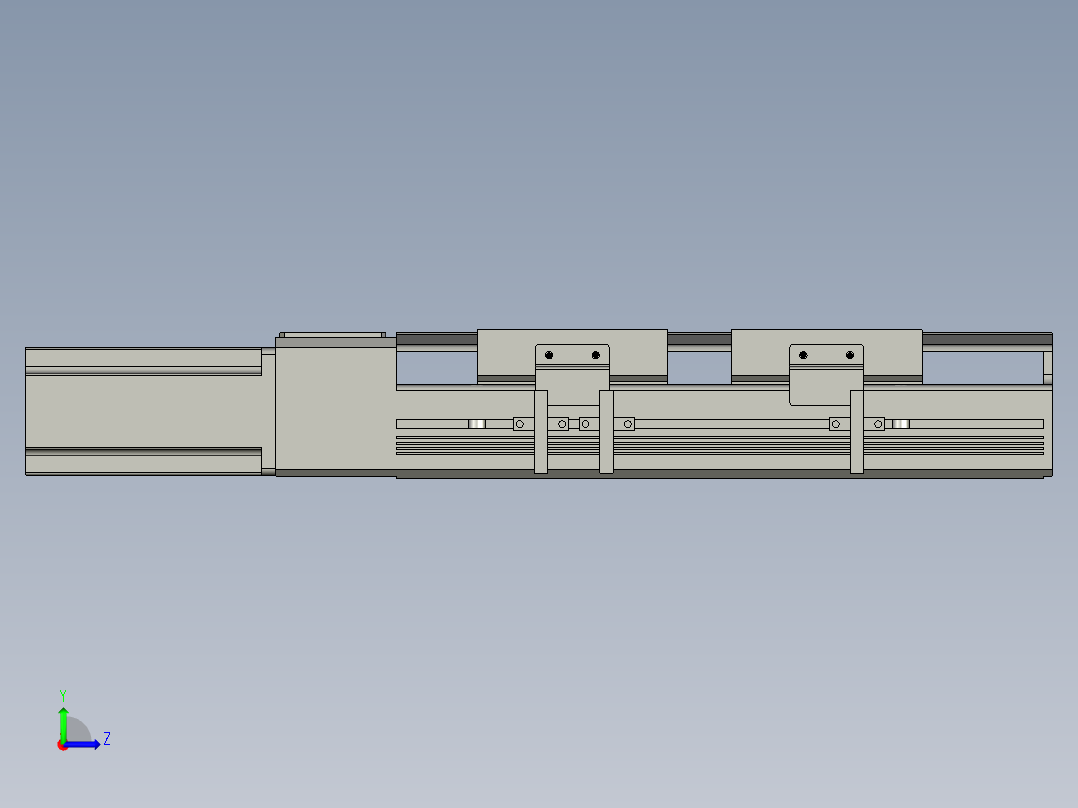Screen dimensions: 1078x808
Task: Click the green Y label above the triad
Action: pyautogui.click(x=63, y=694)
